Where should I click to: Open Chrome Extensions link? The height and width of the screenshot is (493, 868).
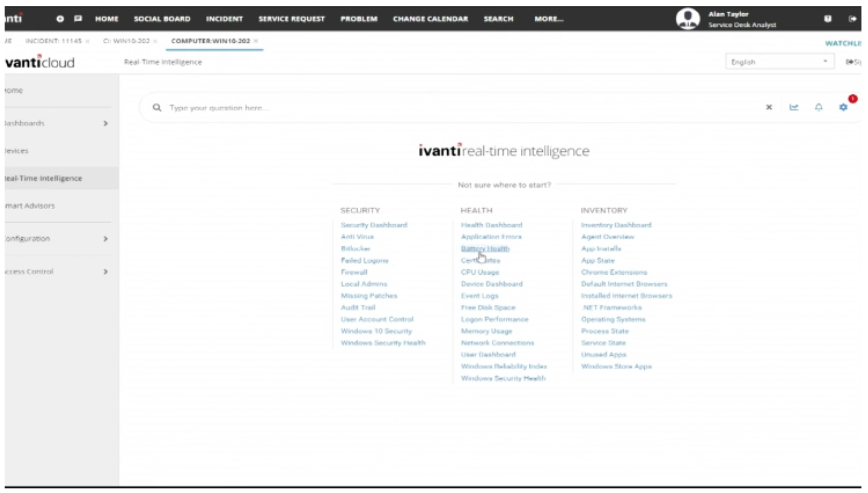pos(614,272)
